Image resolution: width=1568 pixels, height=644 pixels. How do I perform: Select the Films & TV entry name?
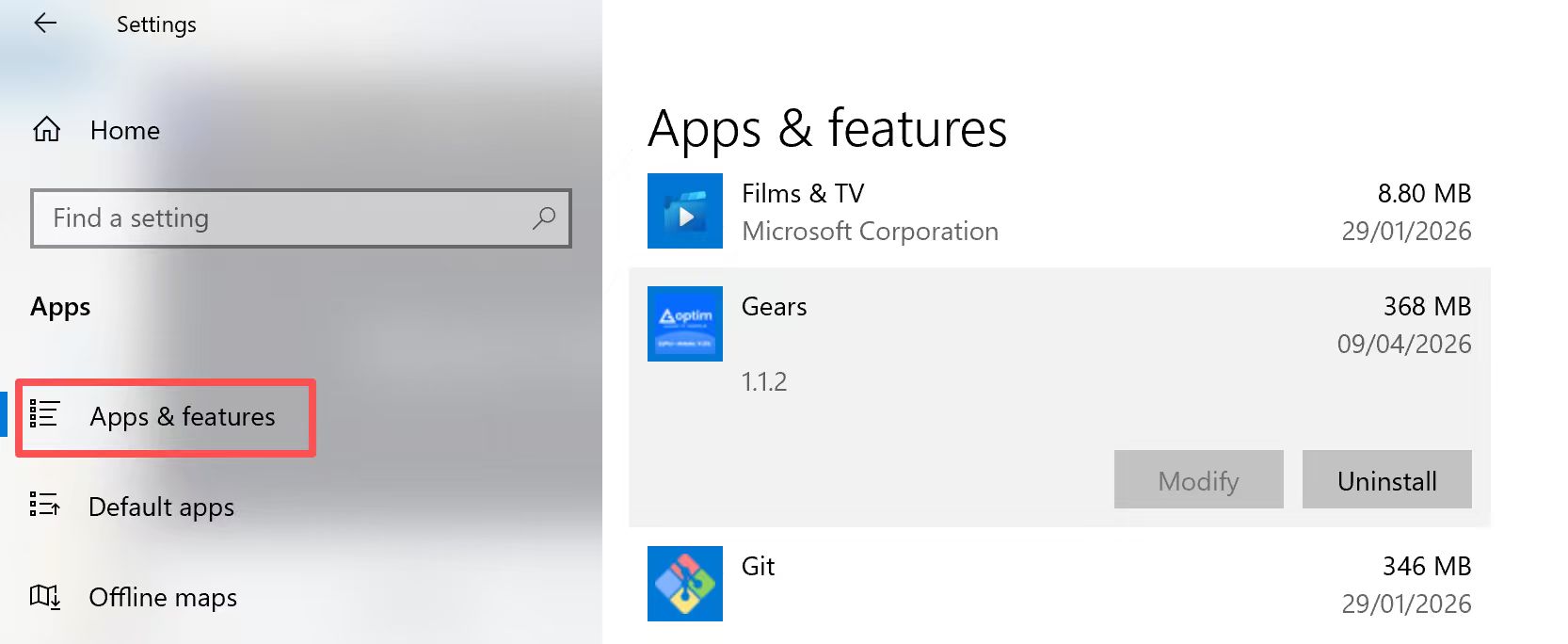tap(803, 194)
